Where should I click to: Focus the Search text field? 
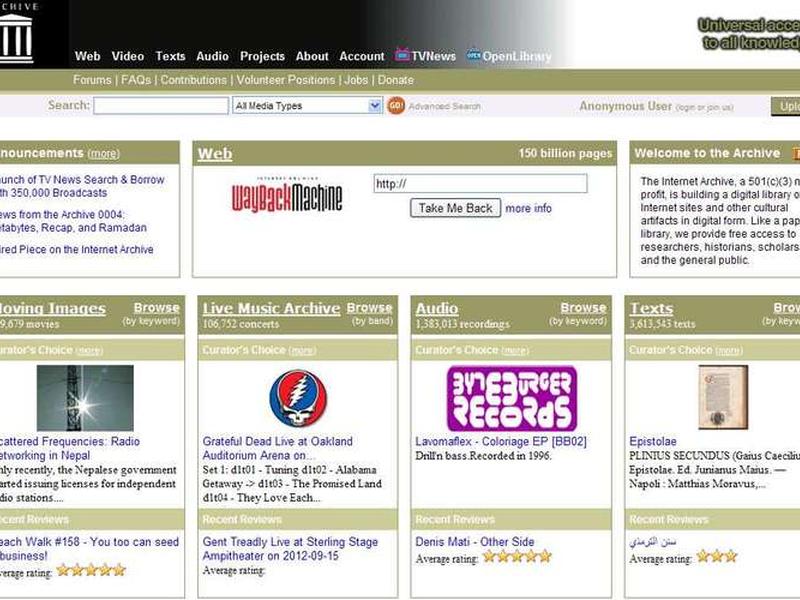pos(161,106)
